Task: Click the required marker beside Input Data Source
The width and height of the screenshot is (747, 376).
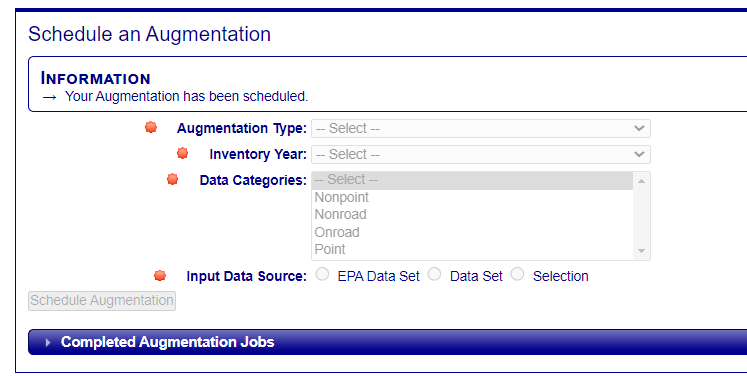Action: pos(160,275)
